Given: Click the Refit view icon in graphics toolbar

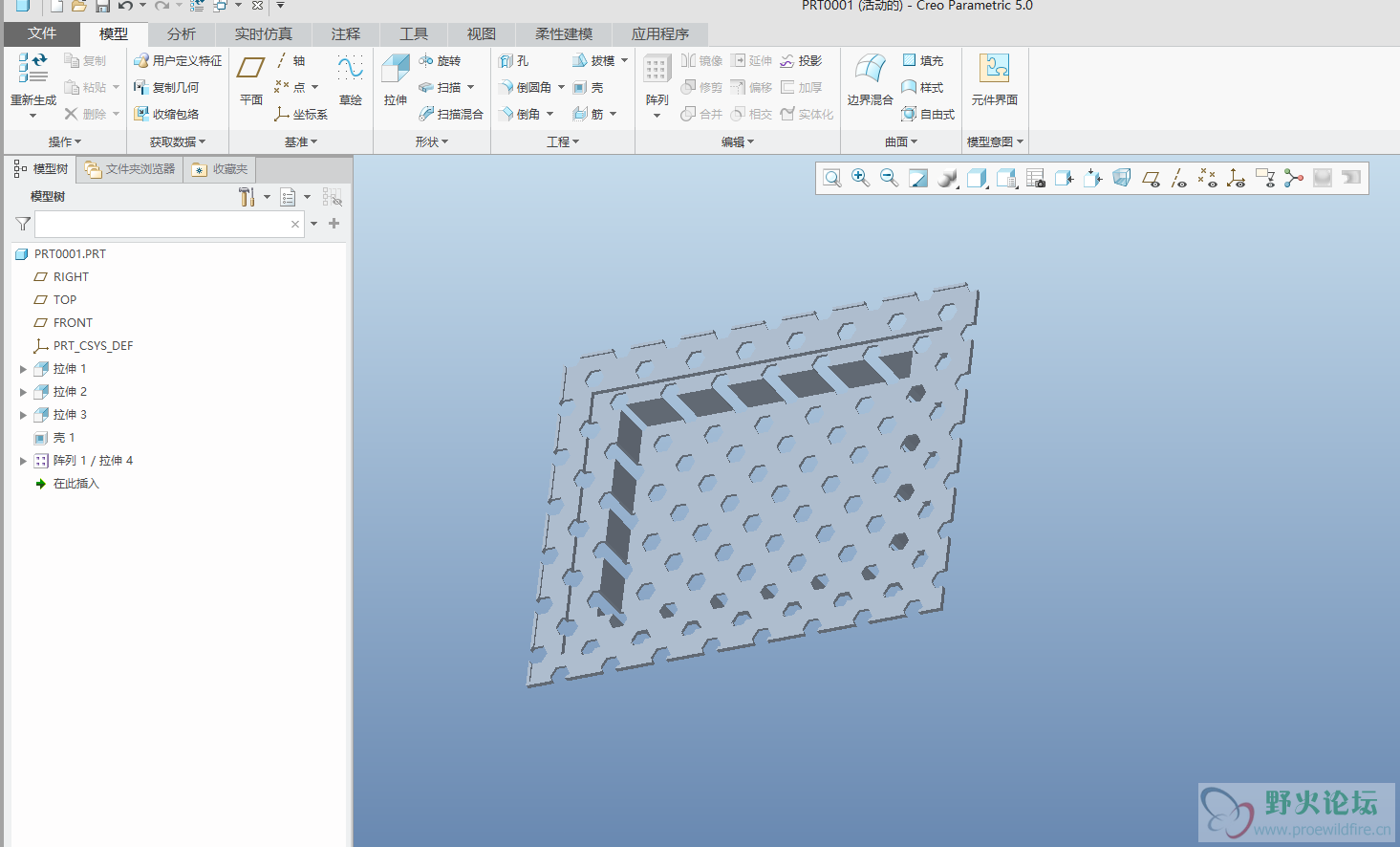Looking at the screenshot, I should 832,178.
